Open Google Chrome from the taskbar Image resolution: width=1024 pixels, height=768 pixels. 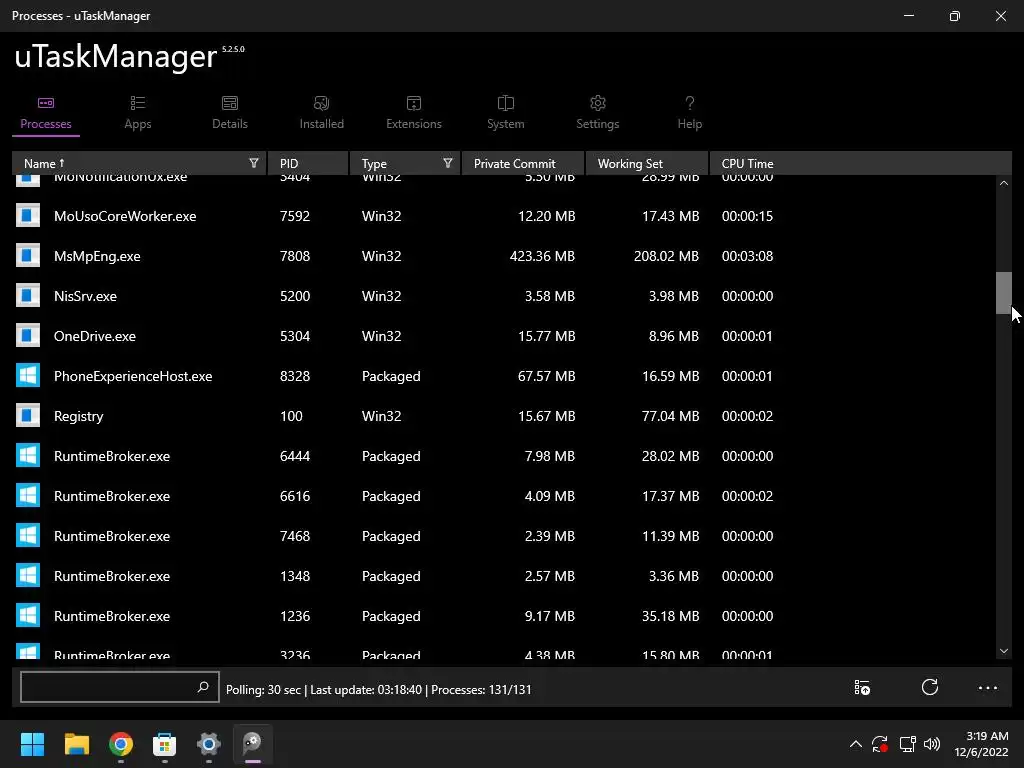121,744
